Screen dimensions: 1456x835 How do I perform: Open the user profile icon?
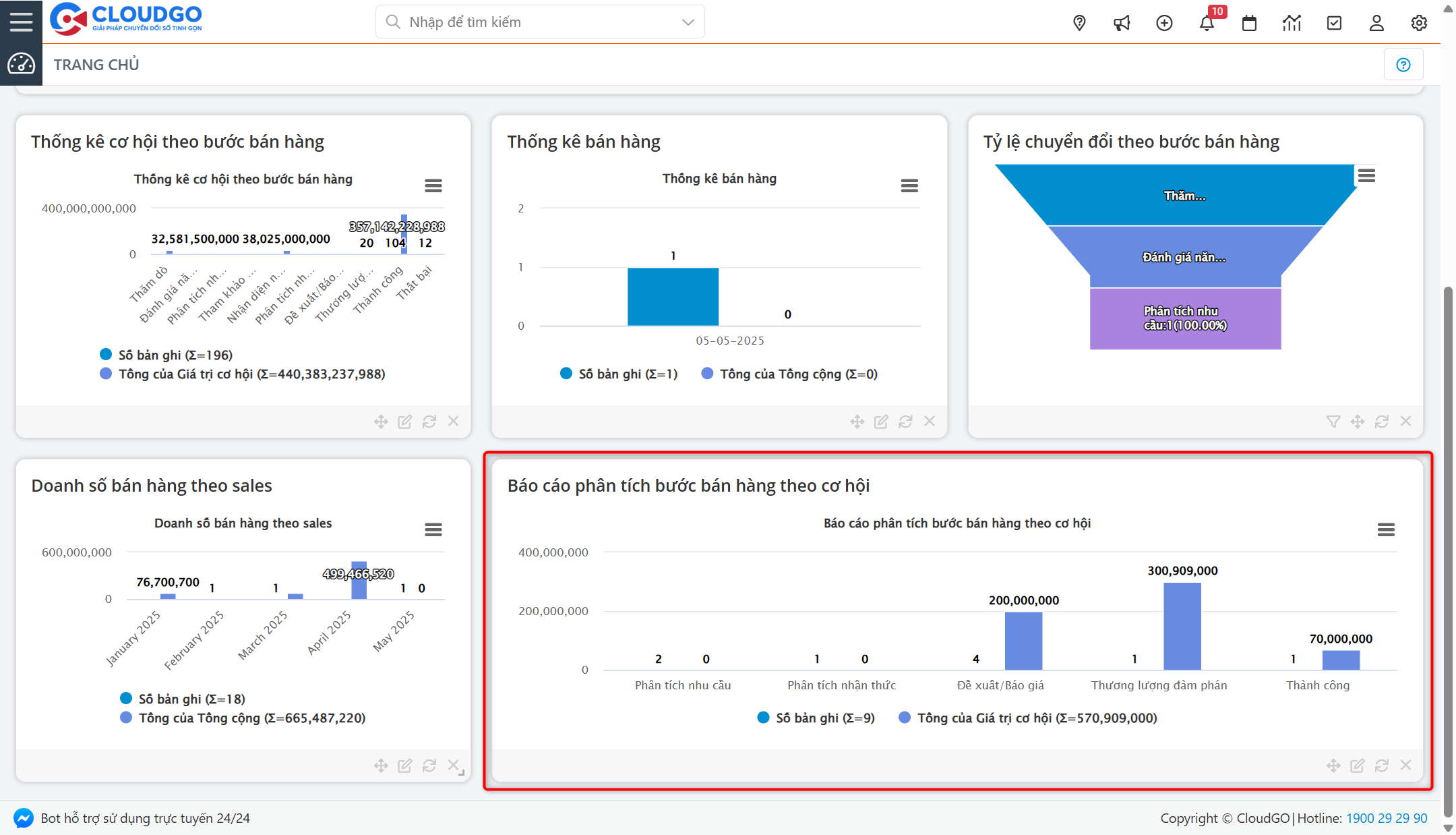1376,23
